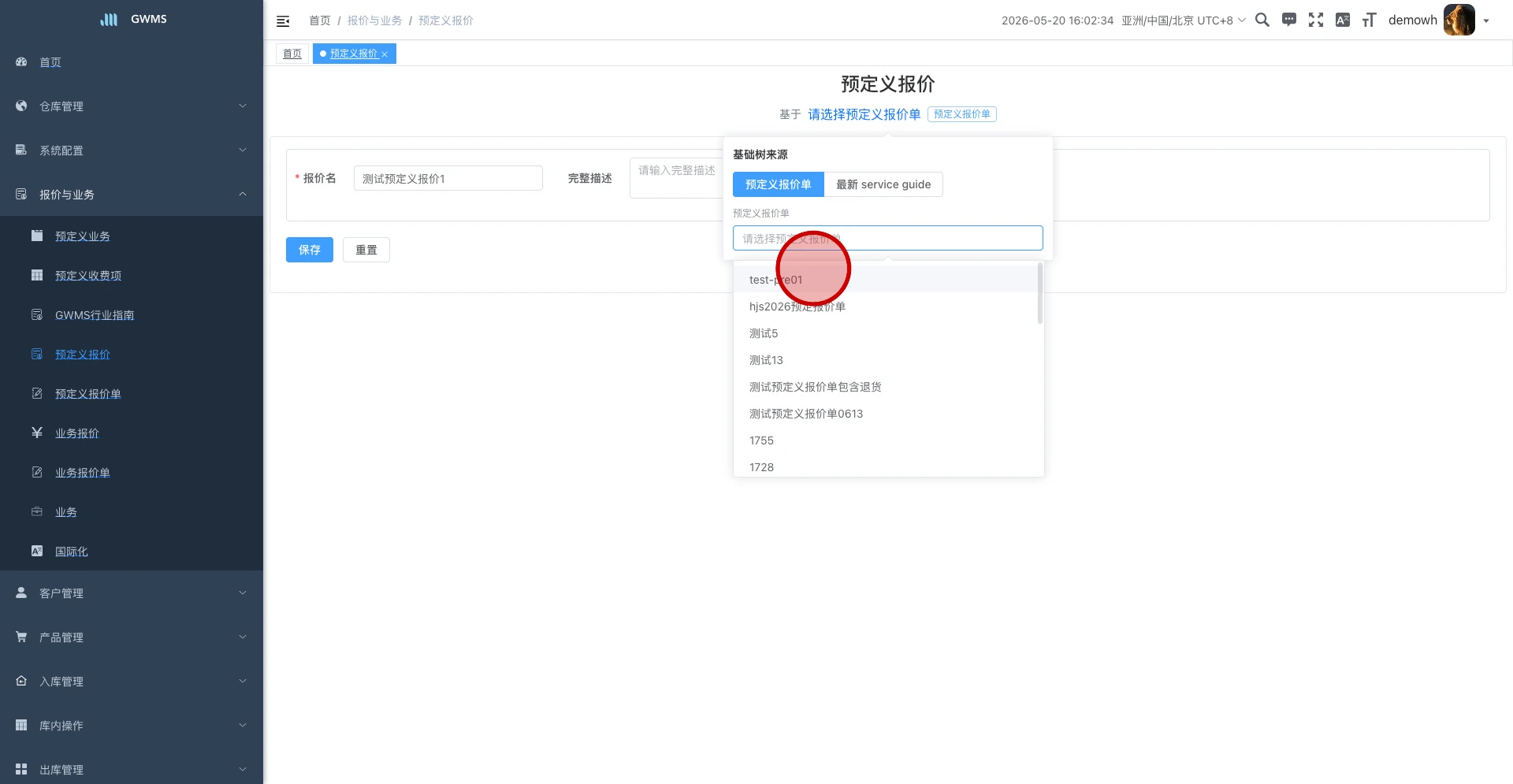
Task: Click 首页 in the breadcrumb
Action: 320,20
